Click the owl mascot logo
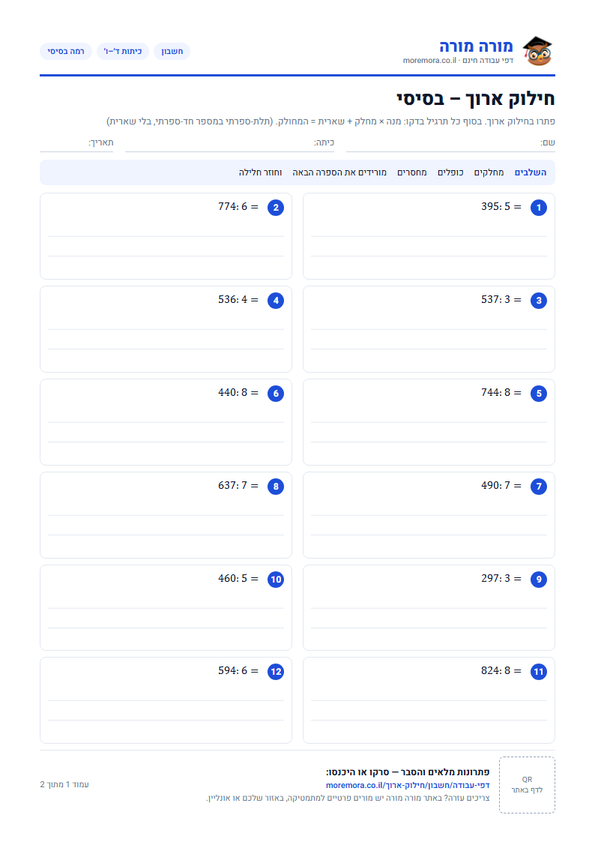Viewport: 595px width, 842px height. point(538,51)
